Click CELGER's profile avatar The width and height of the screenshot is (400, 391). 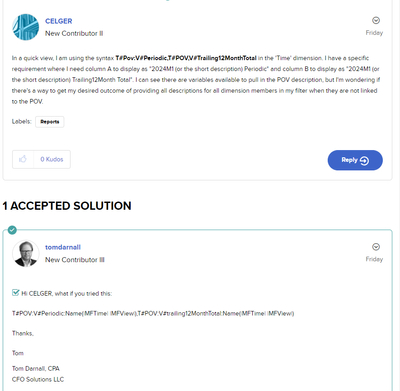coord(26,27)
